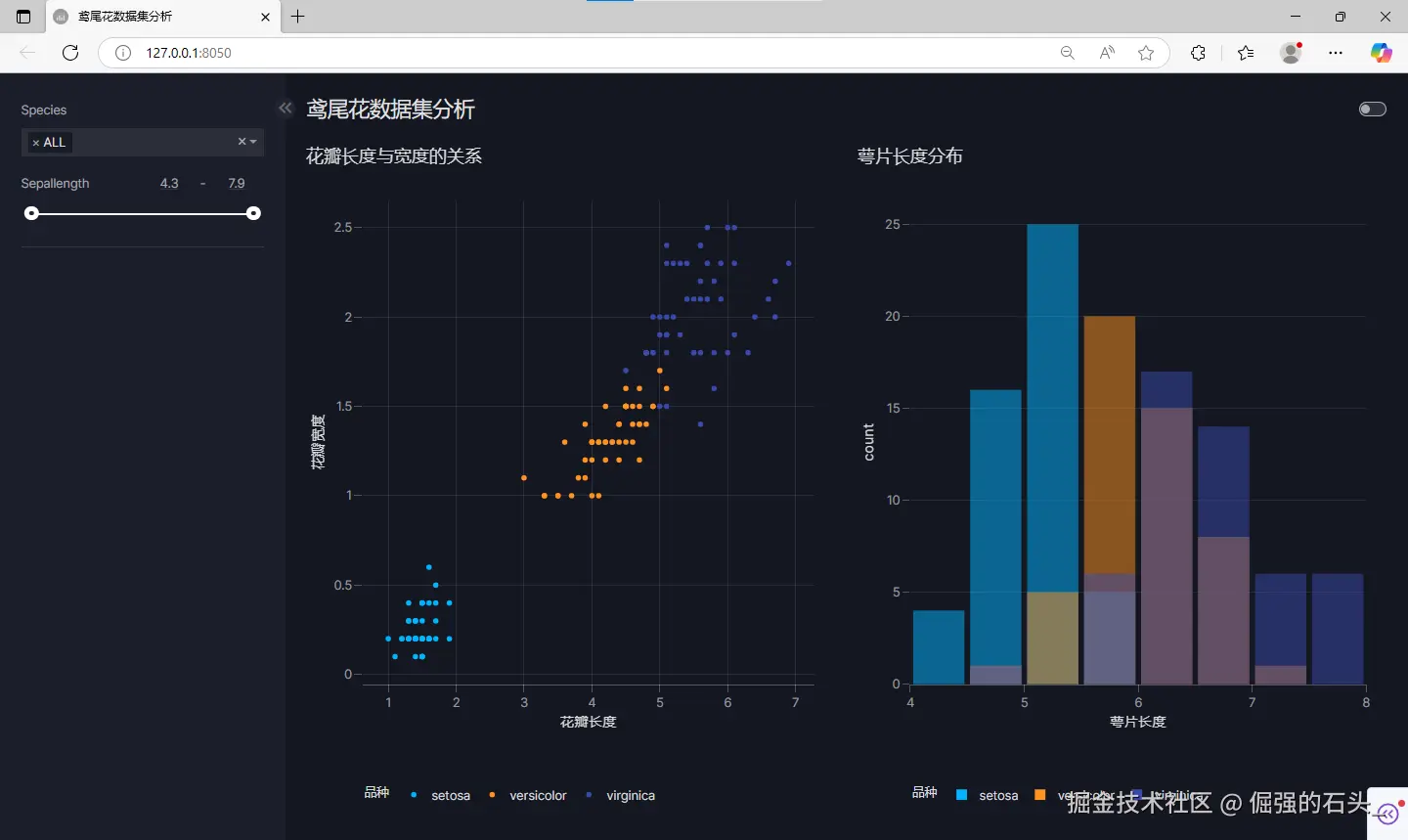Viewport: 1408px width, 840px height.
Task: Open the Species dropdown caret
Action: (255, 142)
